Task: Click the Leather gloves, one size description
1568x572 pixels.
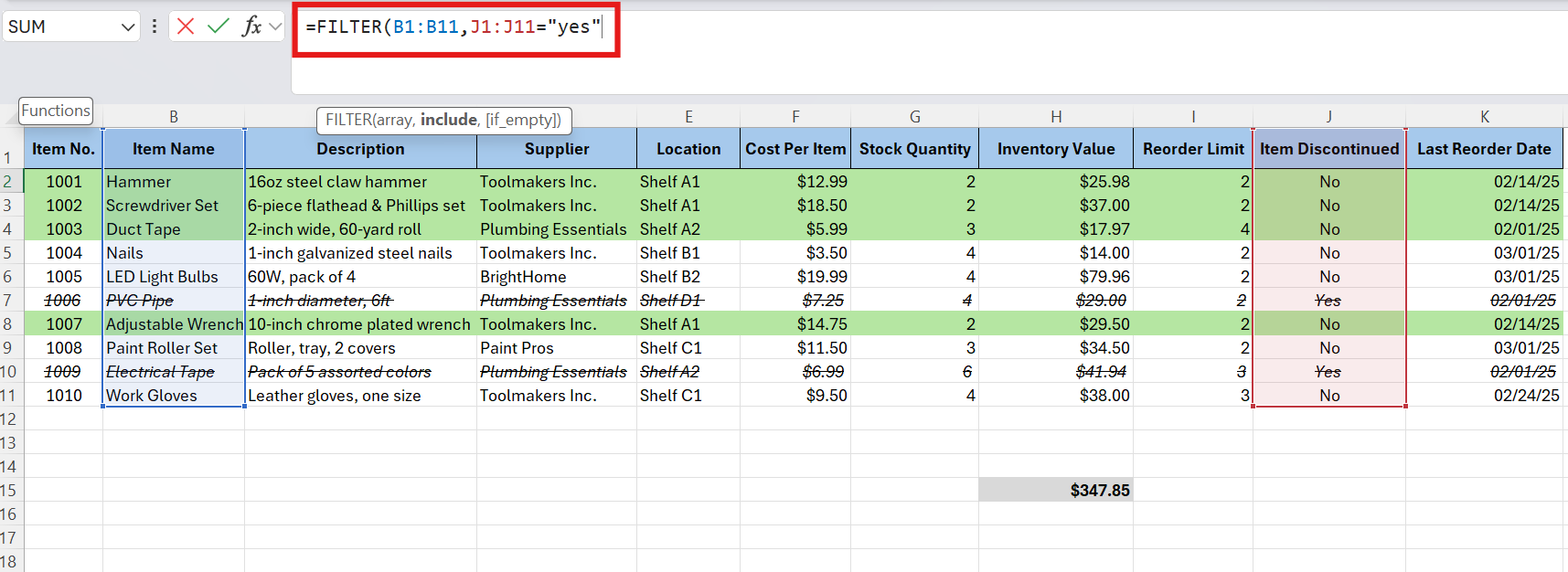Action: [x=360, y=396]
